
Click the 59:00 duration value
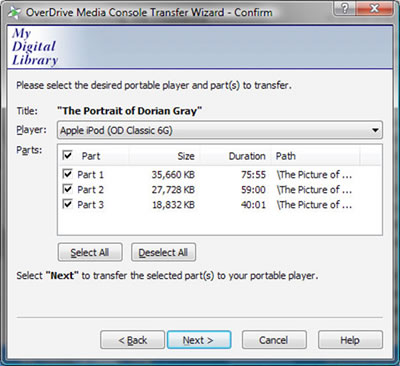(x=253, y=189)
